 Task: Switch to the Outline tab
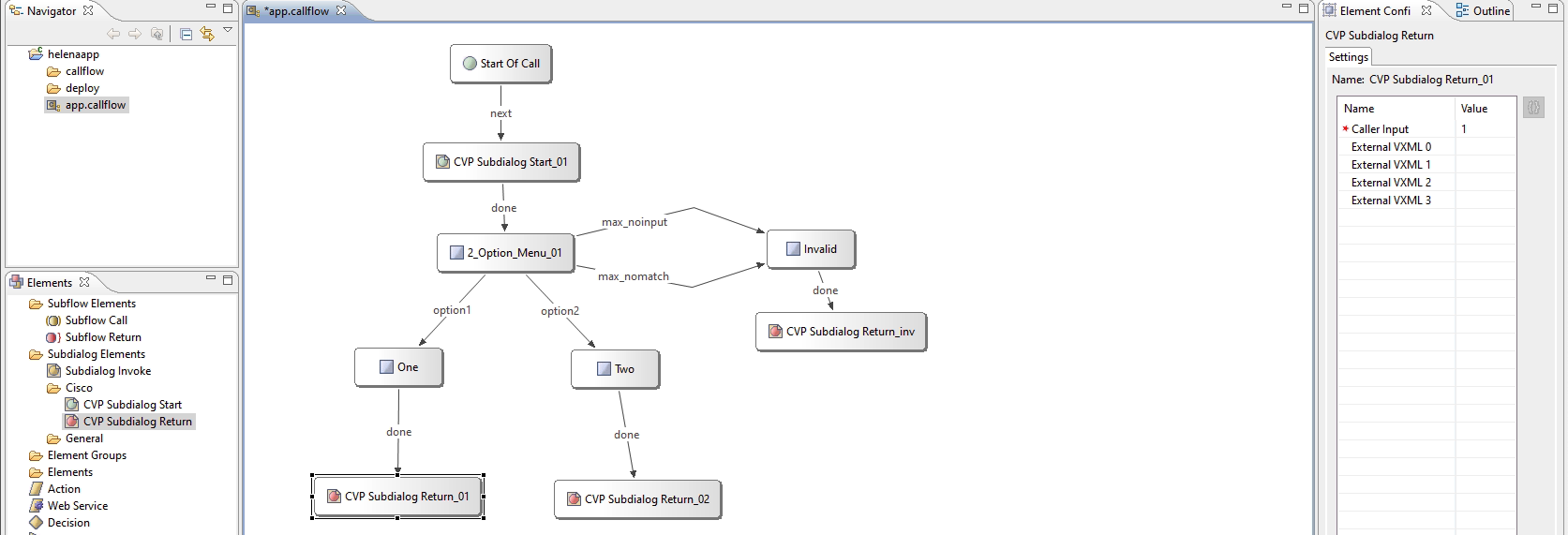[x=1483, y=11]
